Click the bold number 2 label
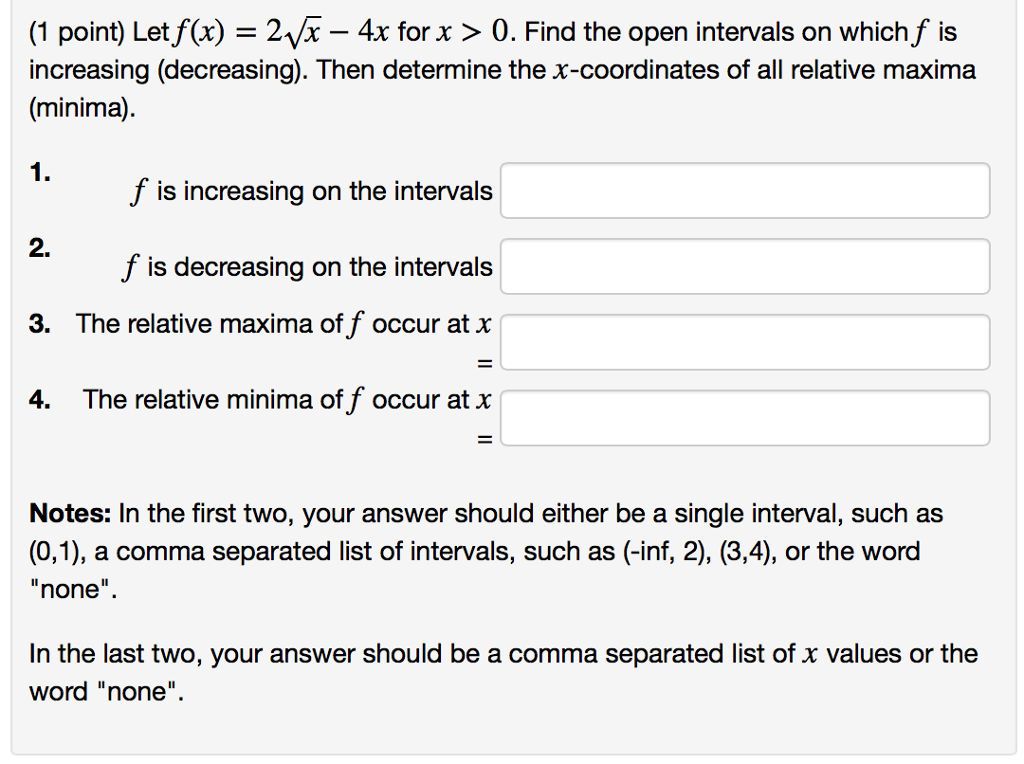 coord(39,249)
